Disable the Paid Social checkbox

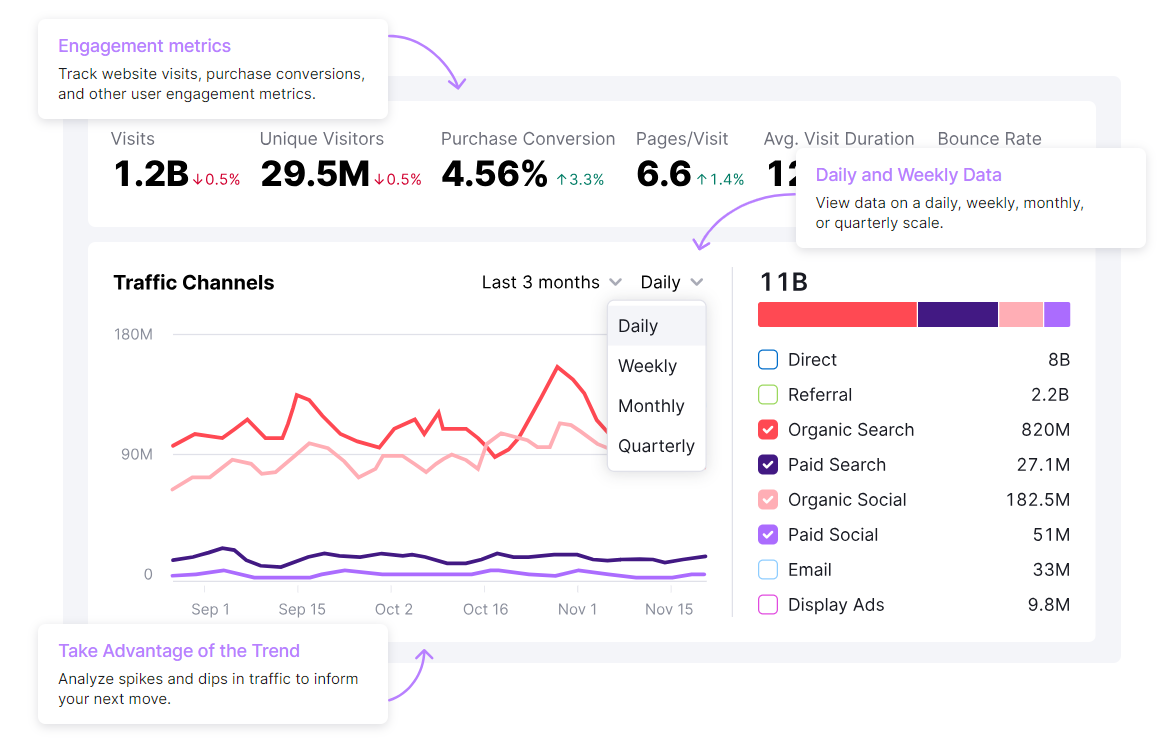768,534
